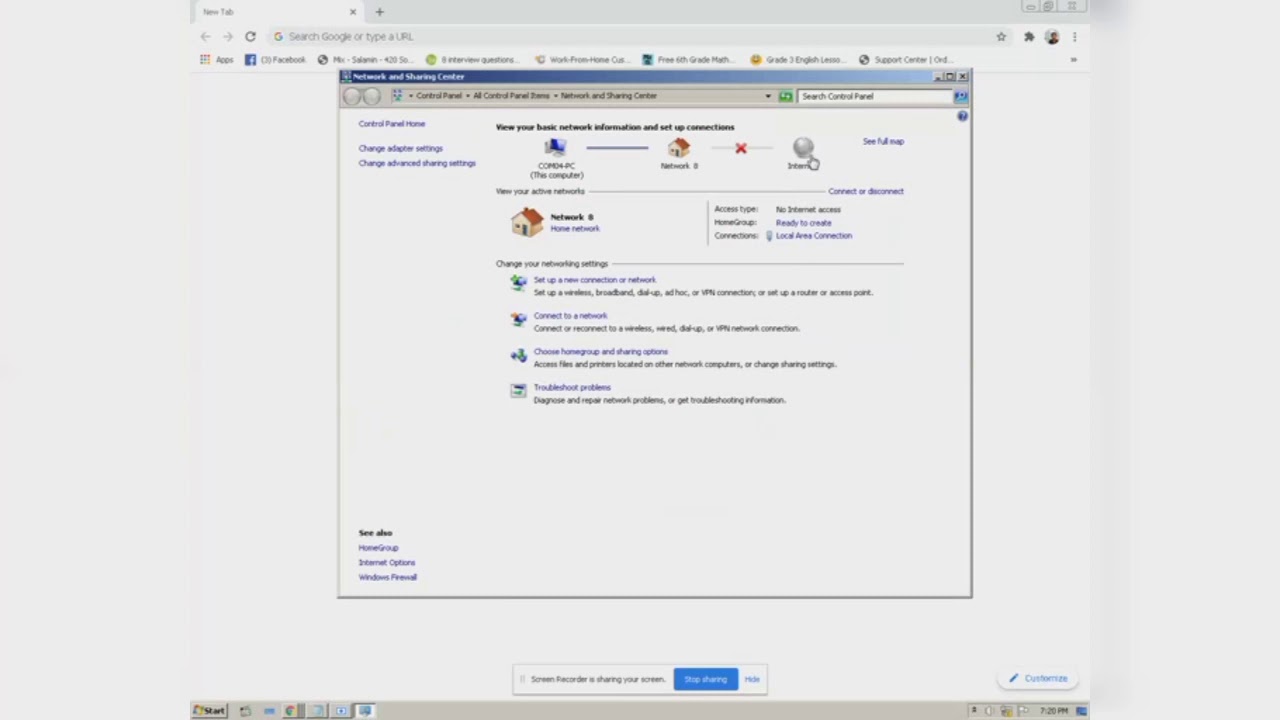
Task: Click the Choose homegroup and sharing icon
Action: [x=518, y=356]
